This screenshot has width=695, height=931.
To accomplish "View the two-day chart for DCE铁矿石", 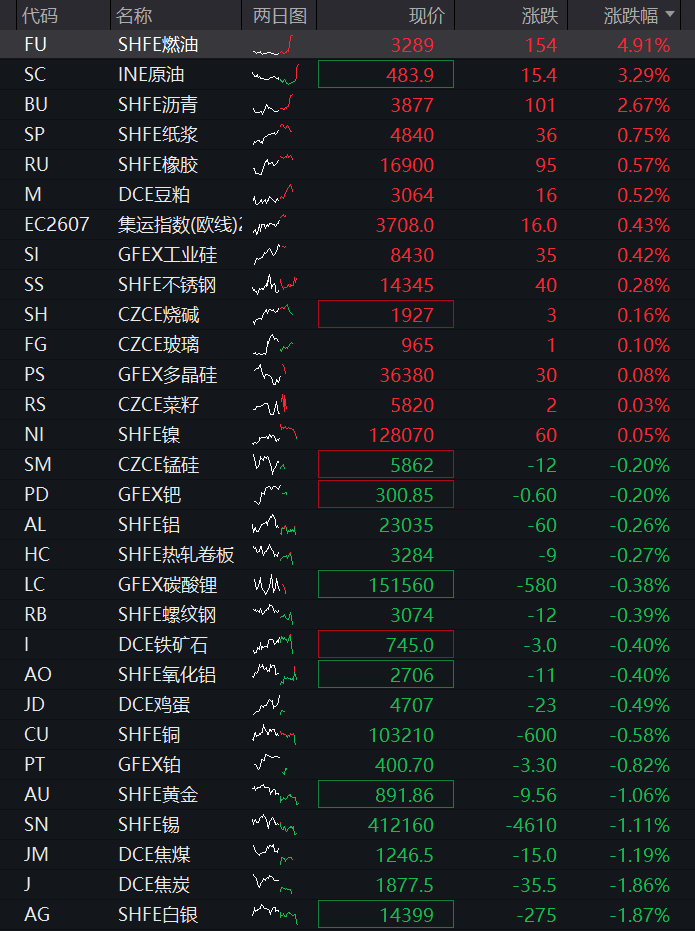I will pos(273,645).
